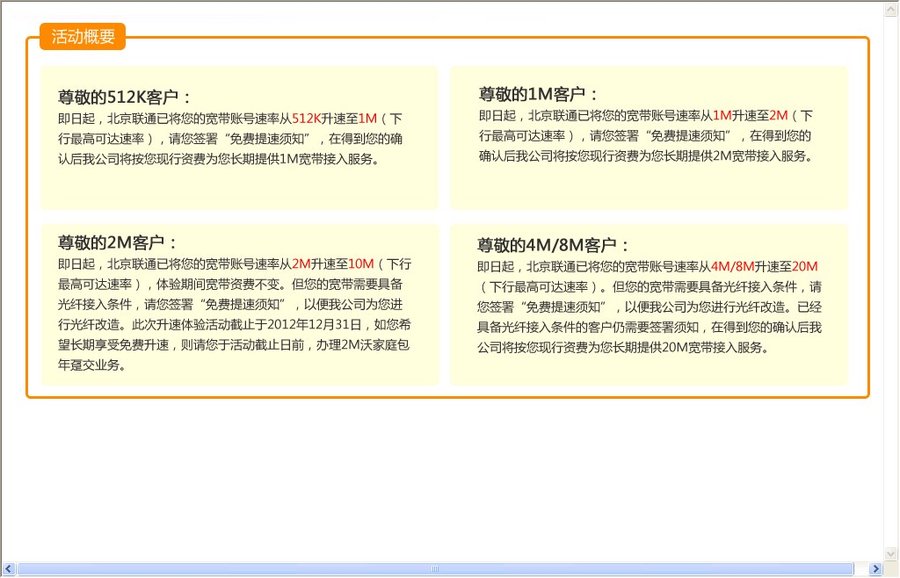Select the 尊敬的512K客户 heading
The height and width of the screenshot is (578, 900).
coord(124,97)
